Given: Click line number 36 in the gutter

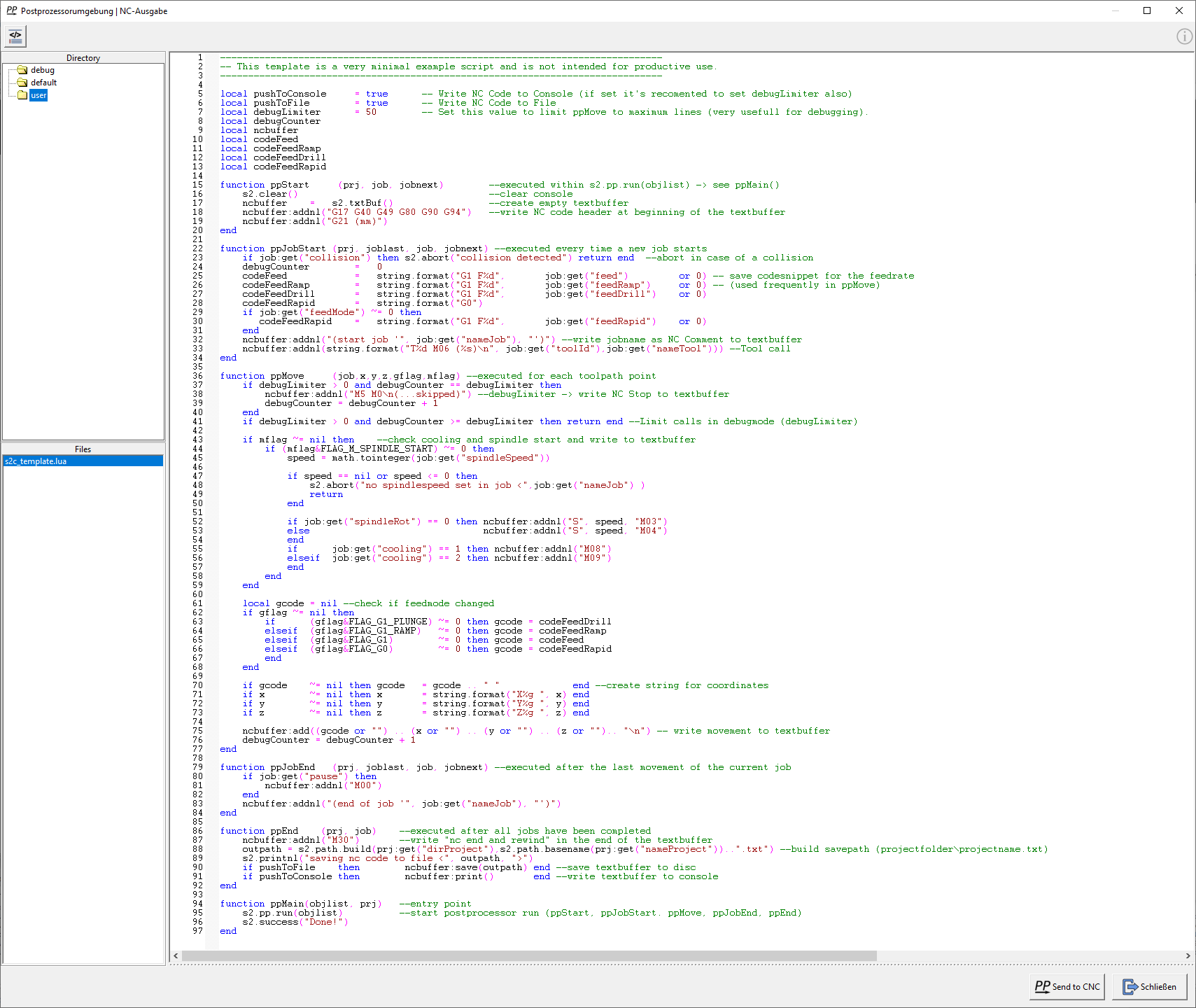Looking at the screenshot, I should tap(197, 376).
